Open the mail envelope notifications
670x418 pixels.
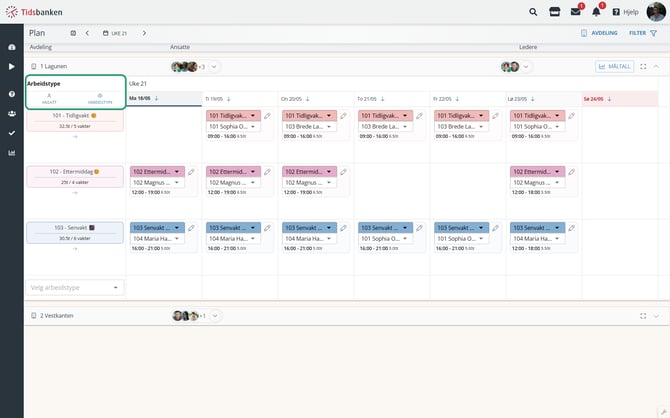point(576,12)
